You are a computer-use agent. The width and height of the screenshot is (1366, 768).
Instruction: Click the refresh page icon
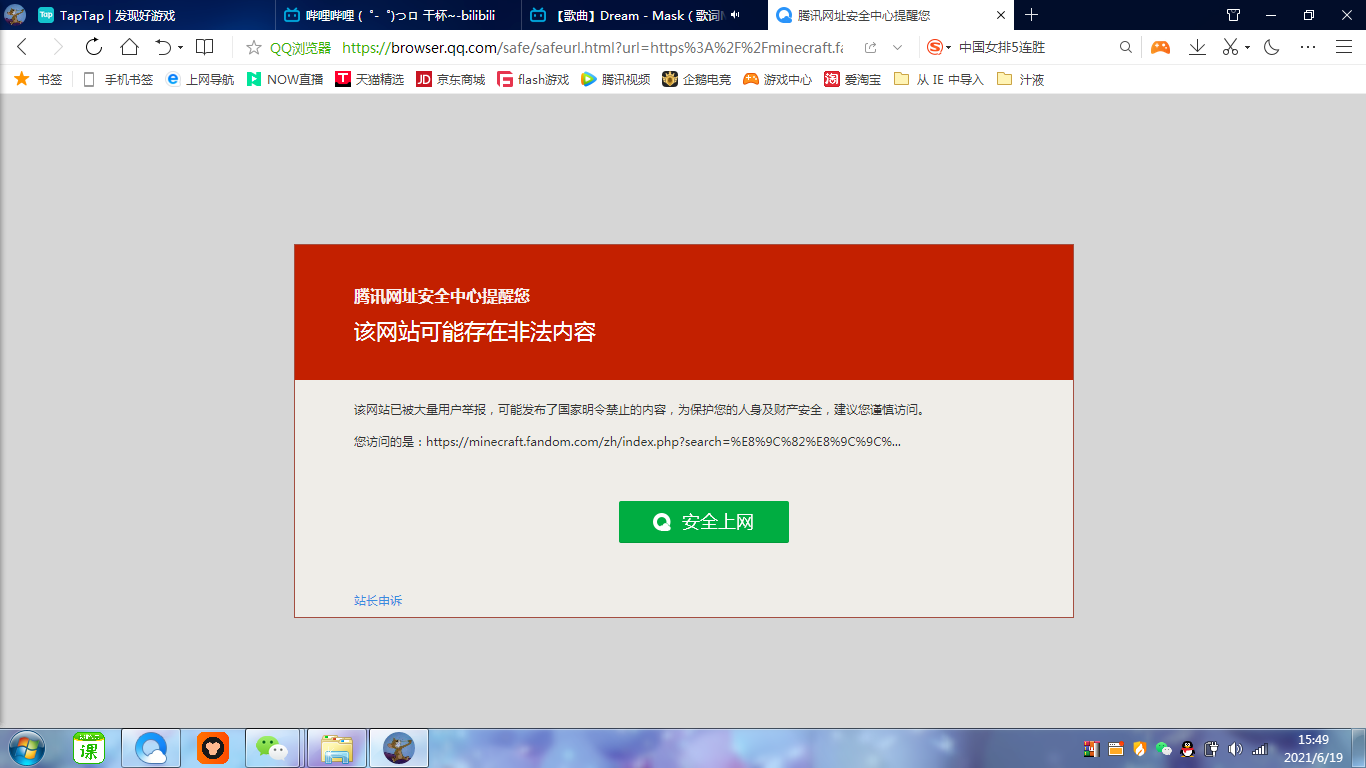pyautogui.click(x=93, y=47)
